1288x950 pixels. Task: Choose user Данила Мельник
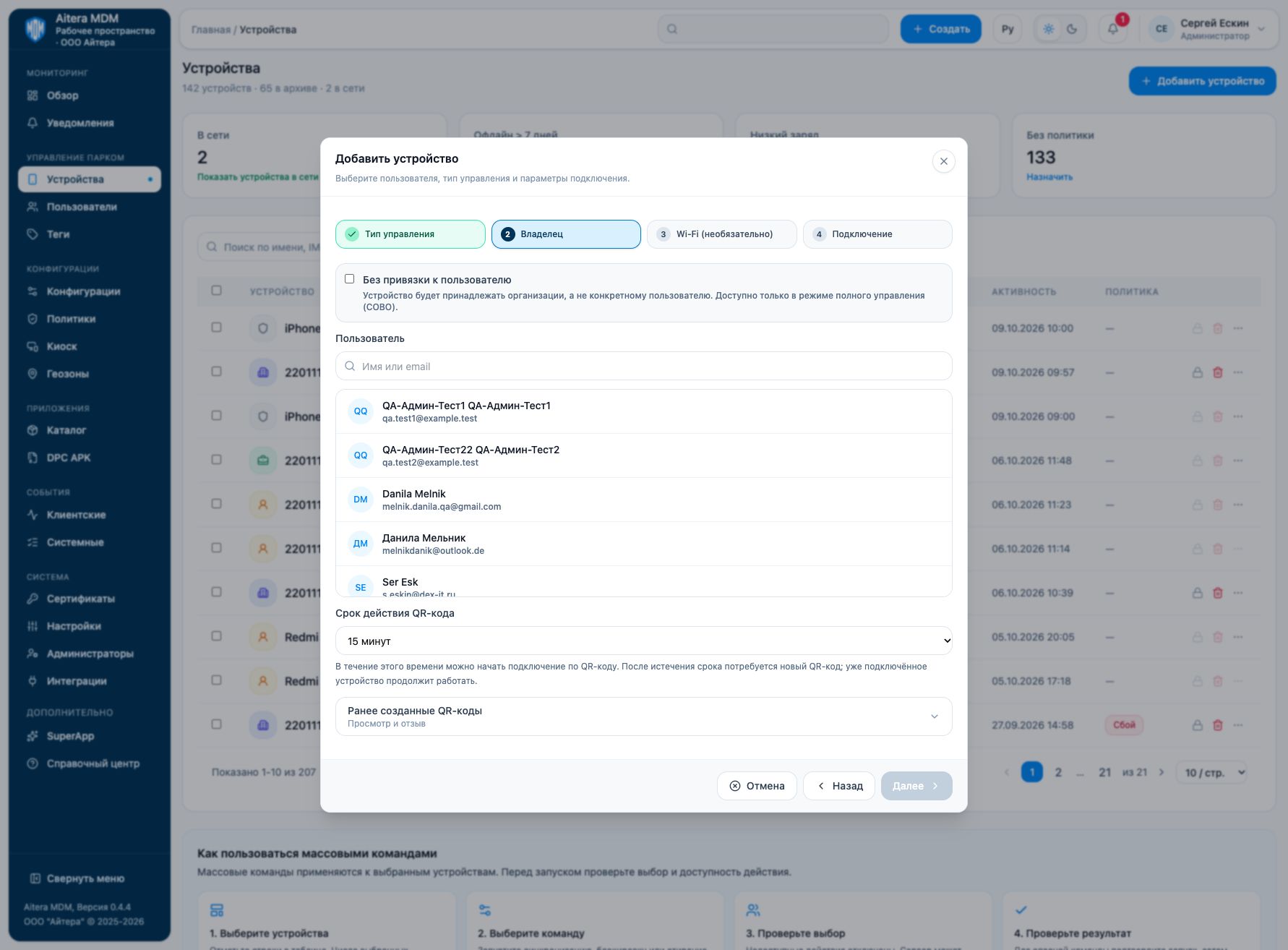click(643, 544)
